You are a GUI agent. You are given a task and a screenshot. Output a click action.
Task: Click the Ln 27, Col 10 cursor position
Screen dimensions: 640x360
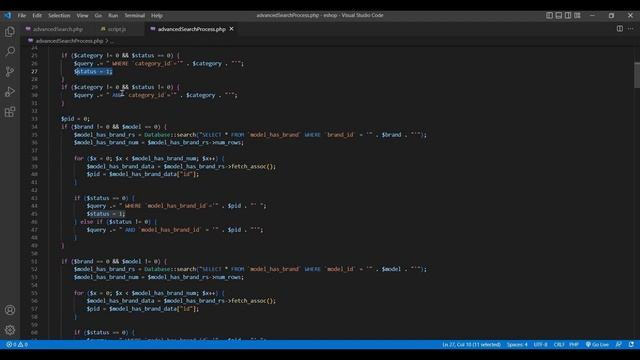(x=471, y=344)
